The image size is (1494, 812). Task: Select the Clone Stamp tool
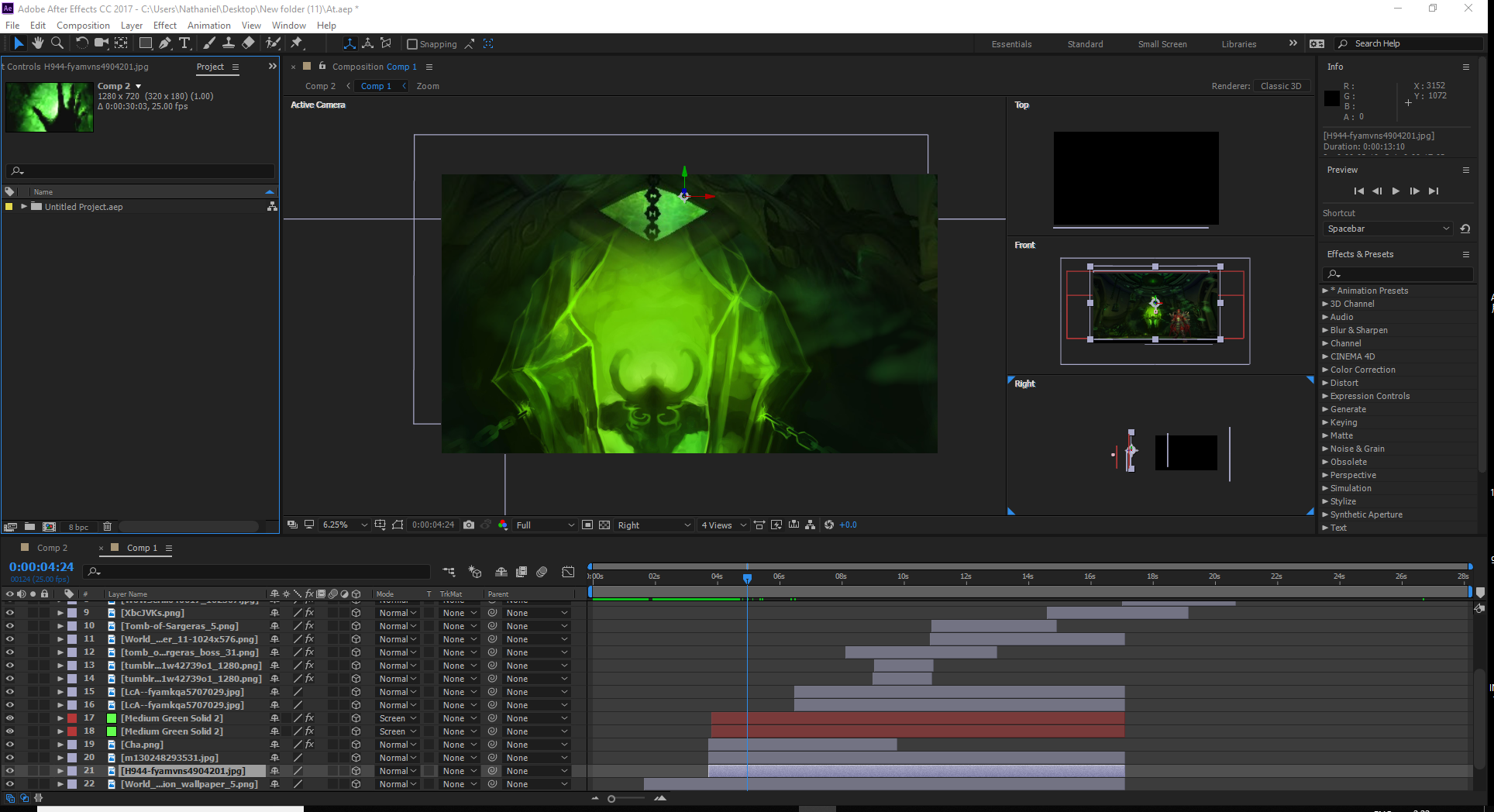[x=229, y=43]
